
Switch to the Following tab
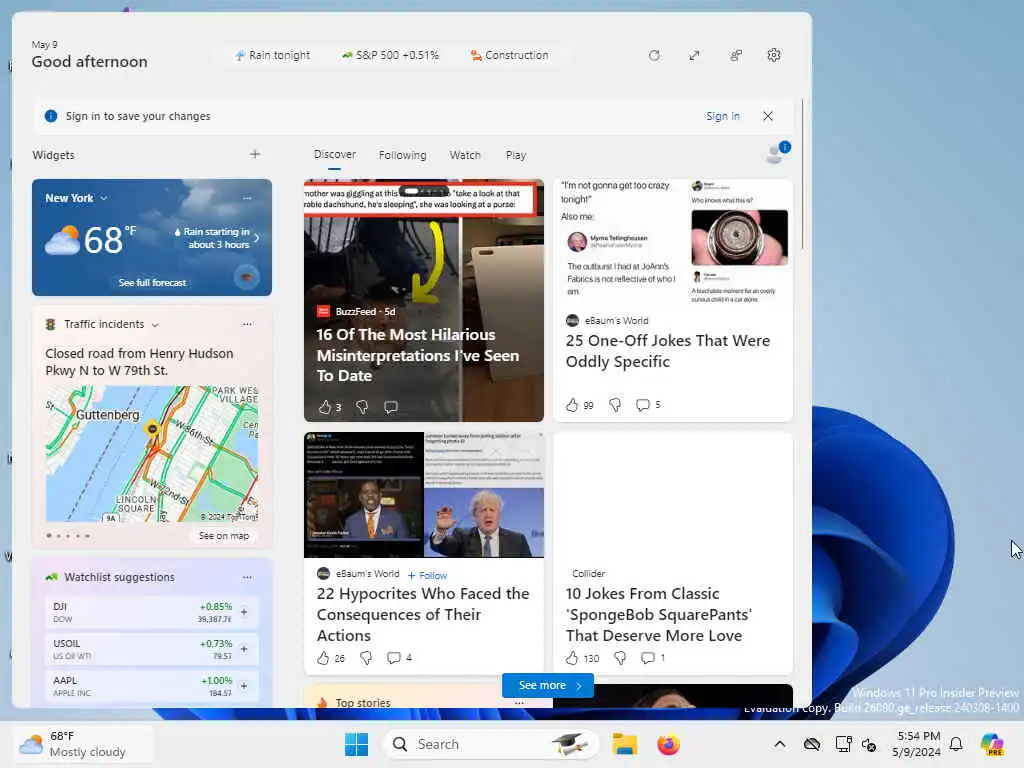(402, 155)
